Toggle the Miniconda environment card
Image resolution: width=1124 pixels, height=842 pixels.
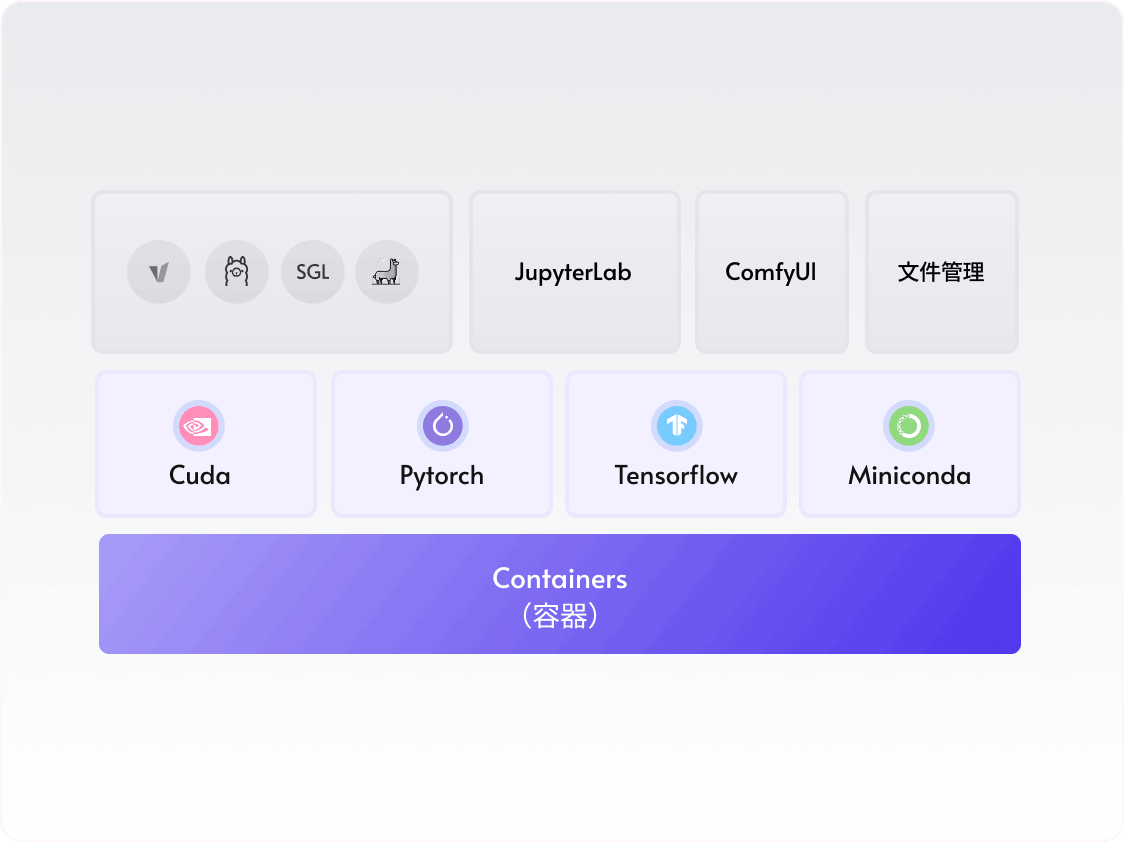point(909,443)
